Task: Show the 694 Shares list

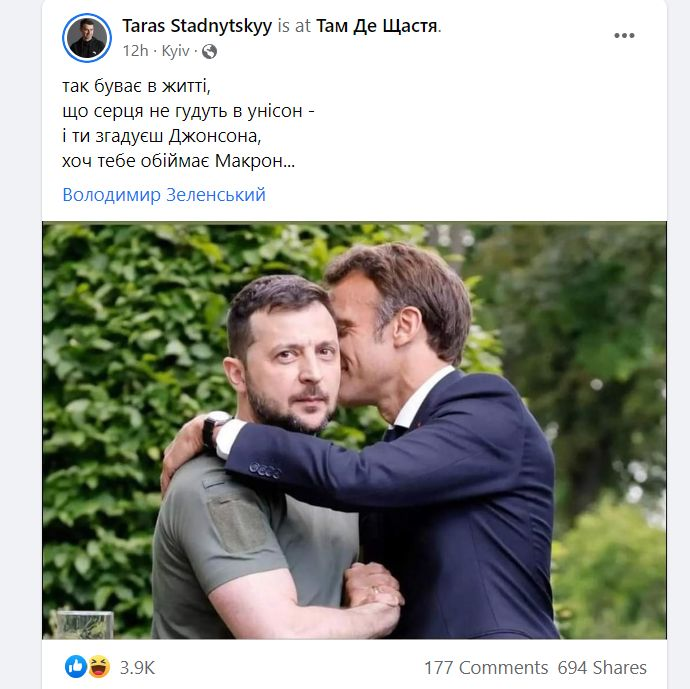Action: (x=602, y=667)
